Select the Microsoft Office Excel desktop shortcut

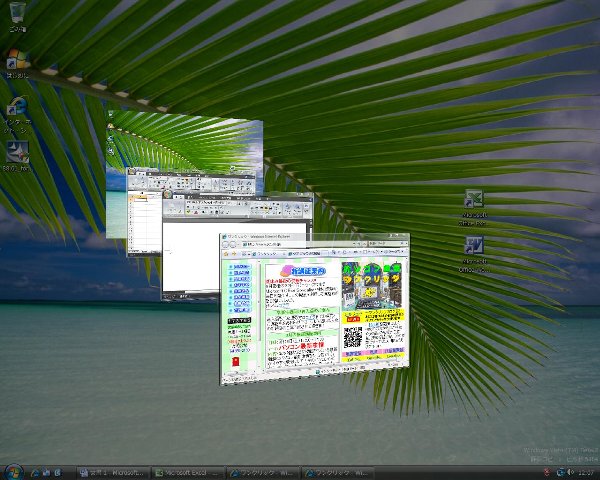(474, 208)
